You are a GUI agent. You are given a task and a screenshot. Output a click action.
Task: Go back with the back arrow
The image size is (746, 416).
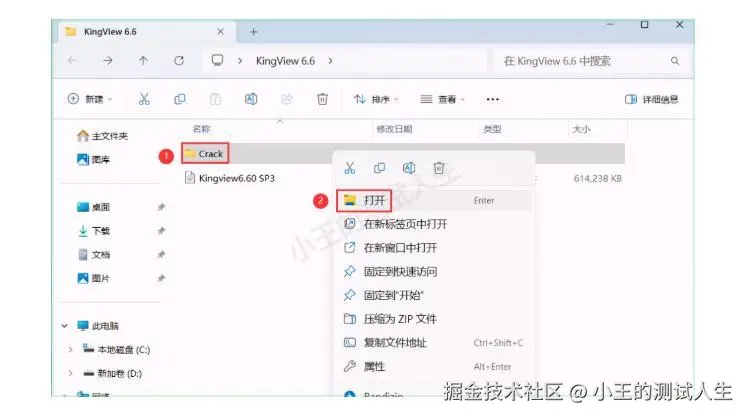(72, 60)
